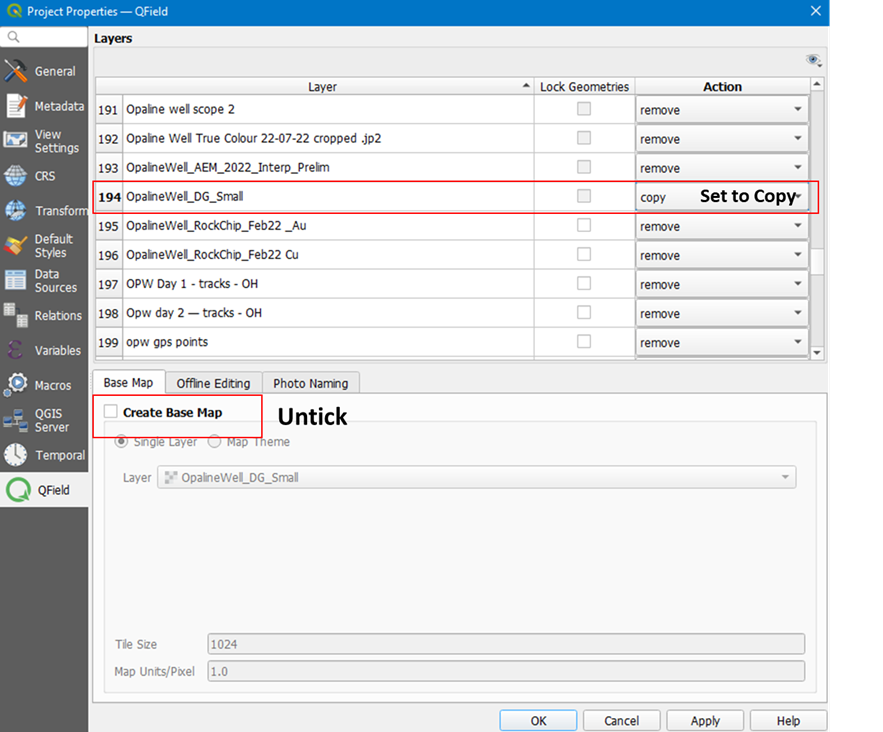Select row number 196 header
883x732 pixels.
pos(109,255)
